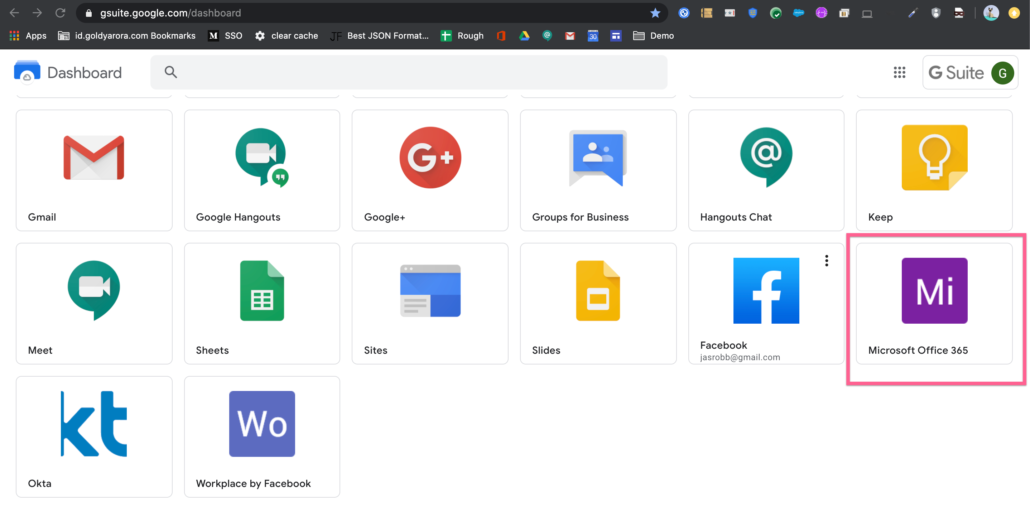The width and height of the screenshot is (1030, 517).
Task: Open Groups for Business icon
Action: click(598, 158)
